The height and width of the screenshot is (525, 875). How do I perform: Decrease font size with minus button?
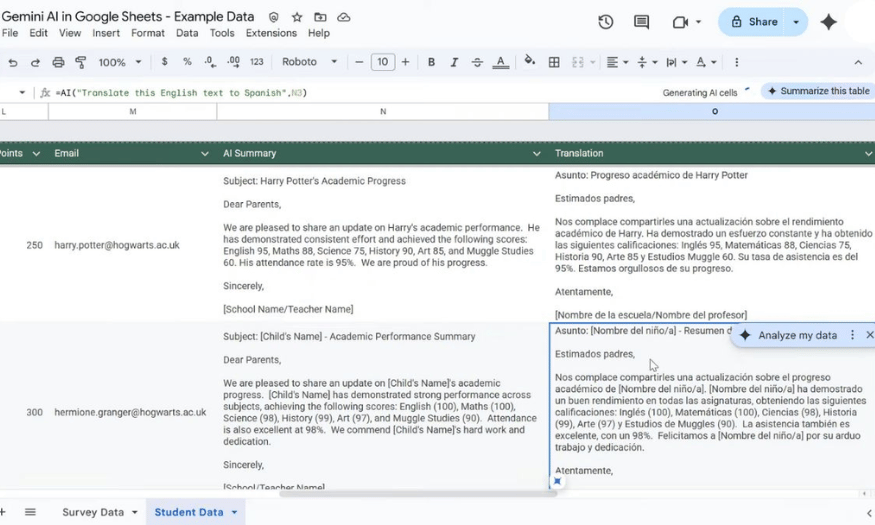click(x=359, y=62)
